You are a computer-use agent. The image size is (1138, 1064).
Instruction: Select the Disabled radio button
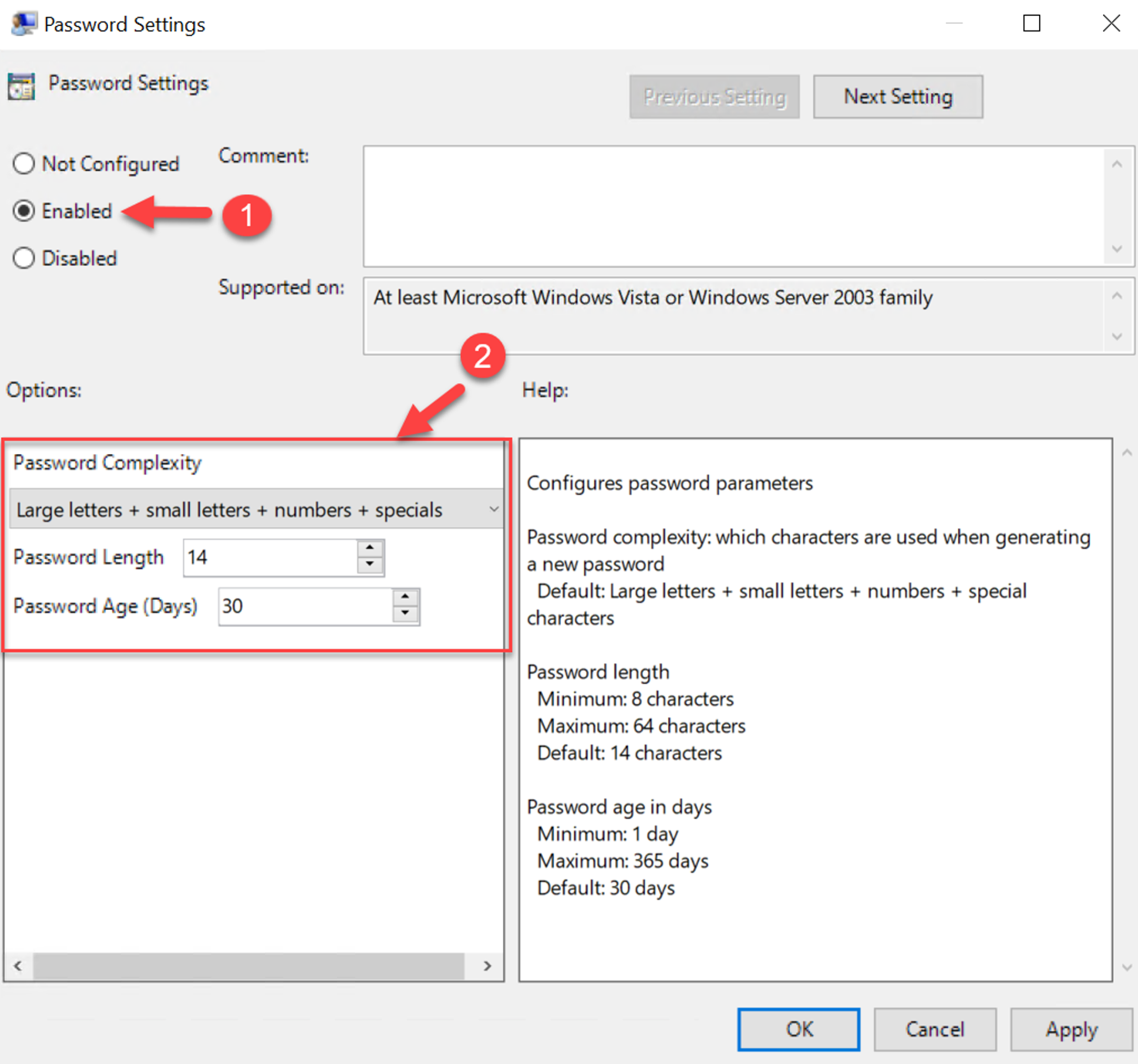point(24,258)
